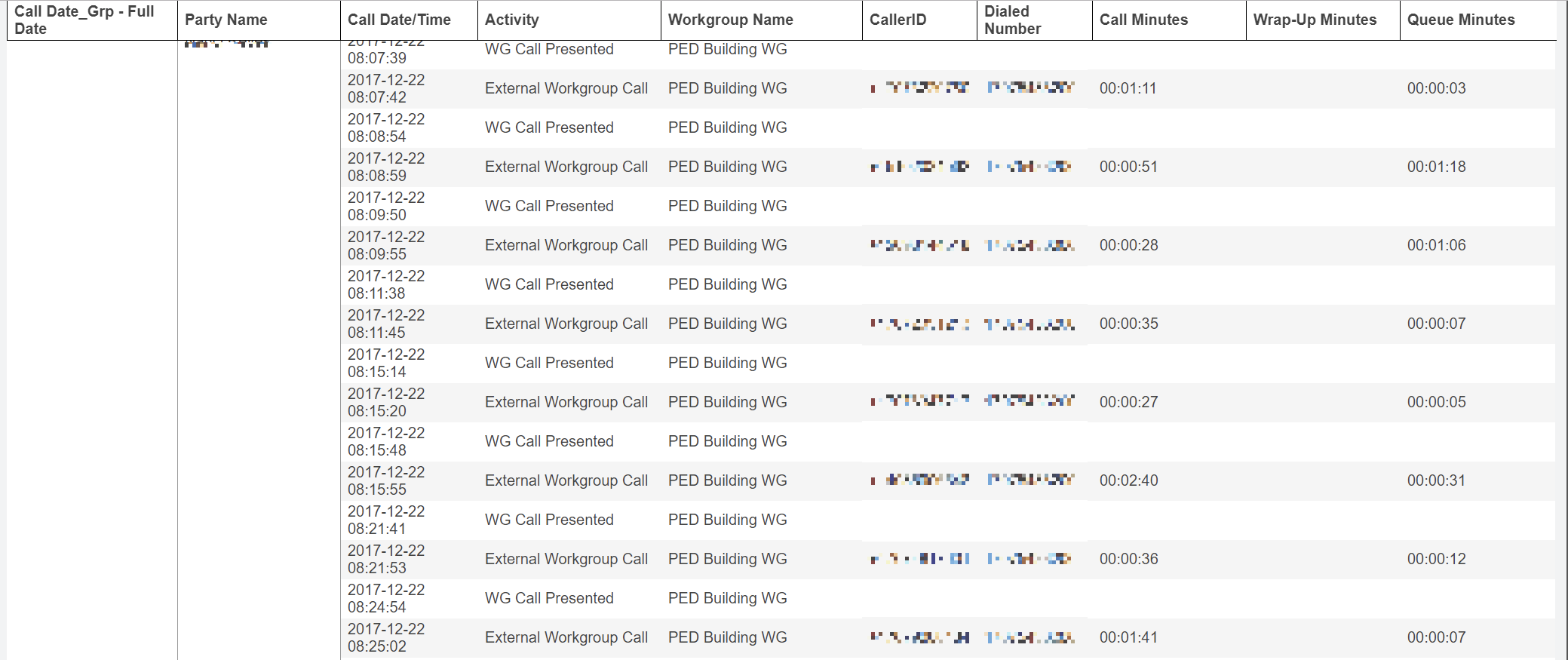The image size is (1568, 666).
Task: Select the 00:01:06 queue minutes cell
Action: click(1436, 245)
